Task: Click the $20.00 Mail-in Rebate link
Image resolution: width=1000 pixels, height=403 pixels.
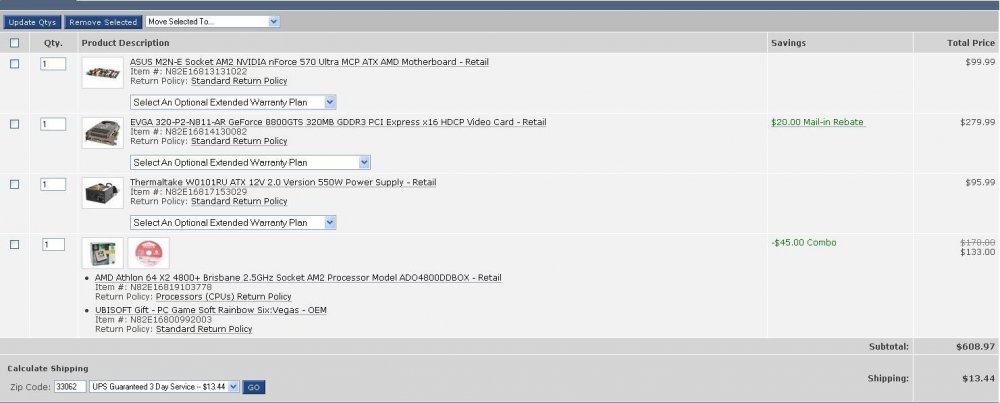Action: [818, 122]
